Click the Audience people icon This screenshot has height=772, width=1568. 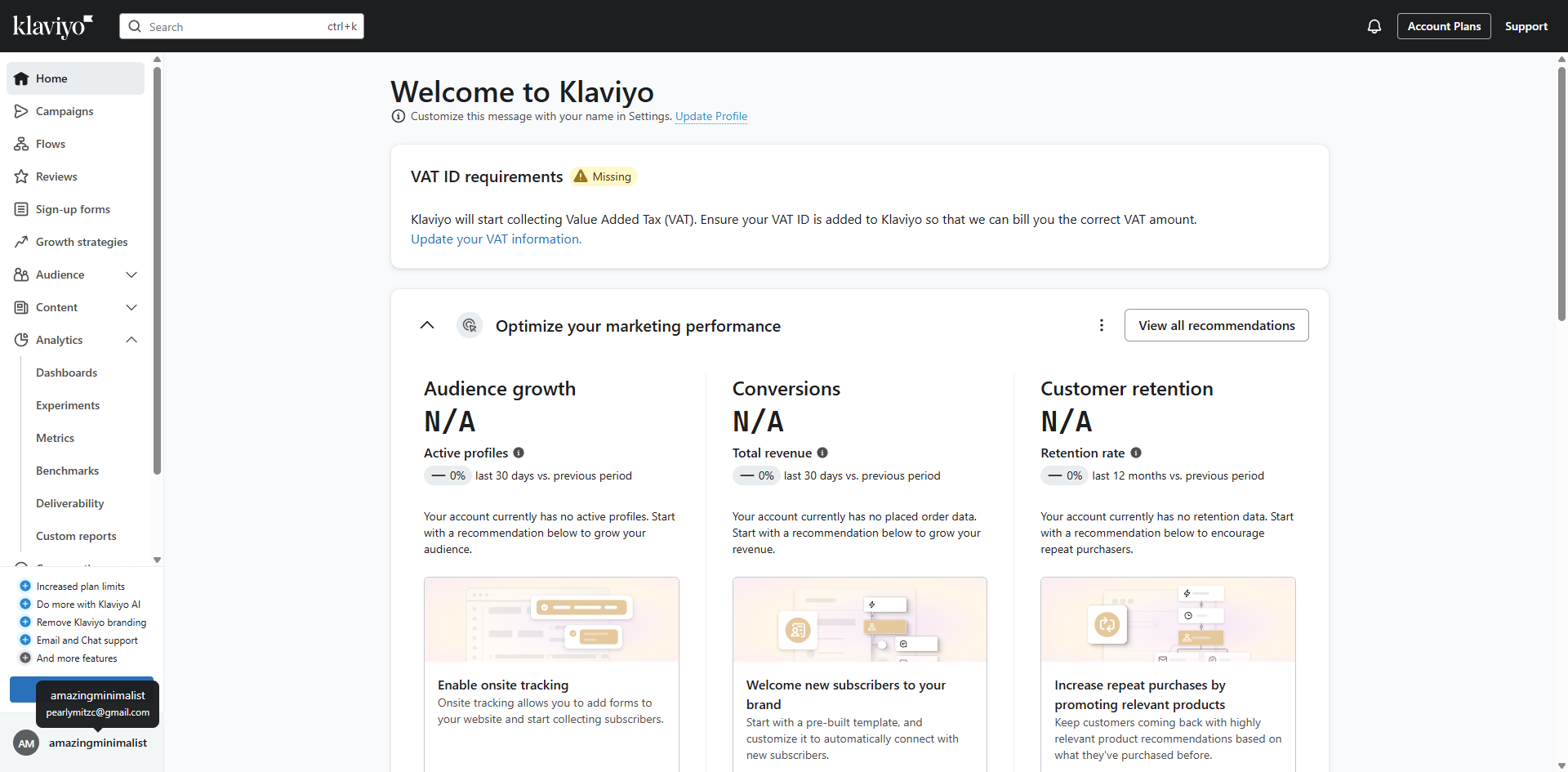(x=21, y=274)
